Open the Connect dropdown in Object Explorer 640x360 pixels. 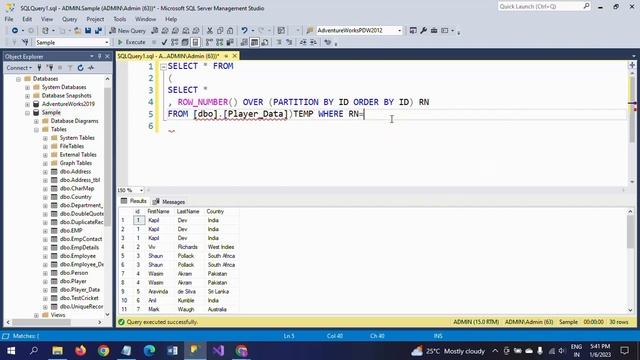click(19, 68)
